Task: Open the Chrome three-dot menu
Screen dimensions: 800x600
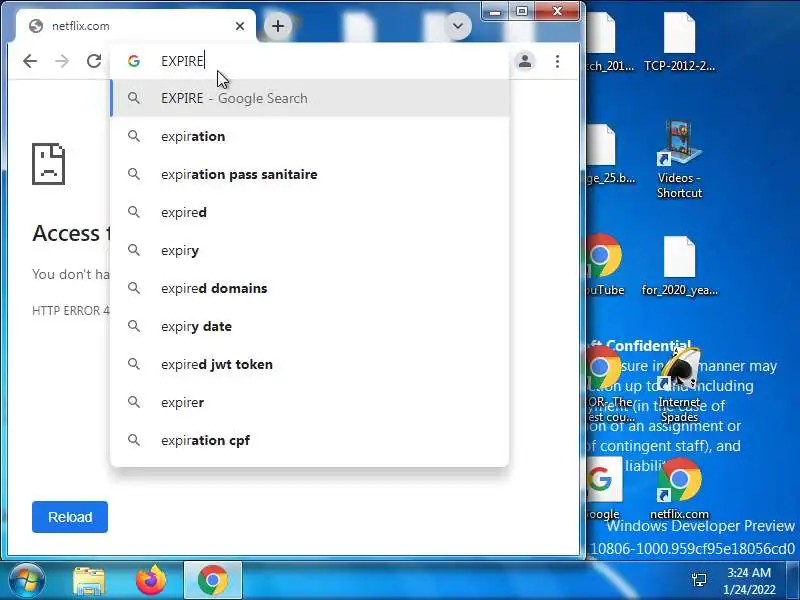Action: click(x=557, y=61)
